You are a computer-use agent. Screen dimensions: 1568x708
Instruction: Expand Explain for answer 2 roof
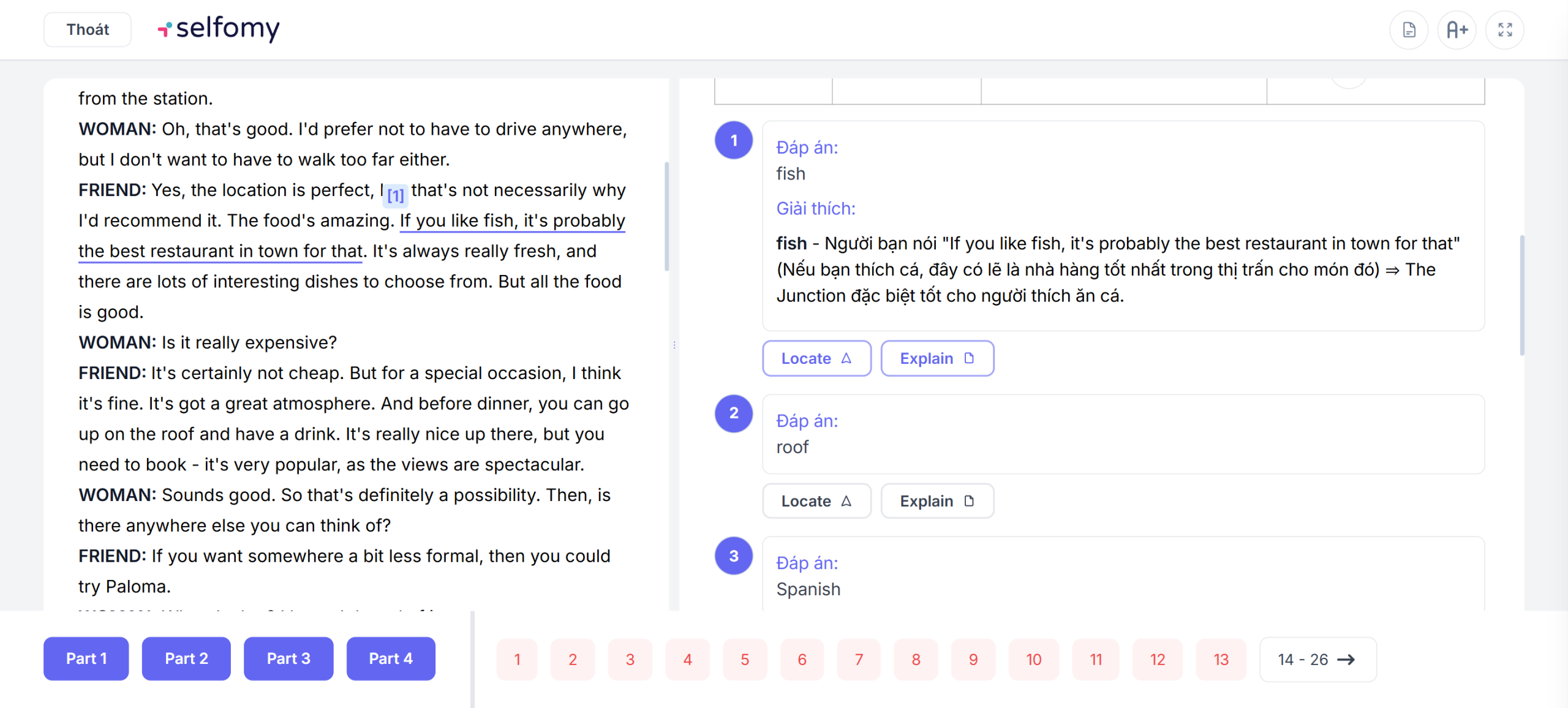click(x=937, y=501)
